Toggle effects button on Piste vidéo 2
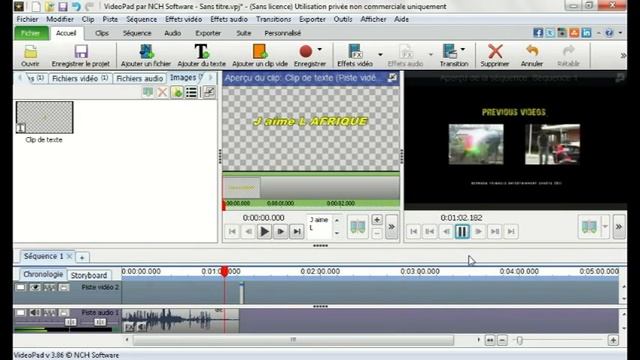Image resolution: width=640 pixels, height=360 pixels. 49,287
